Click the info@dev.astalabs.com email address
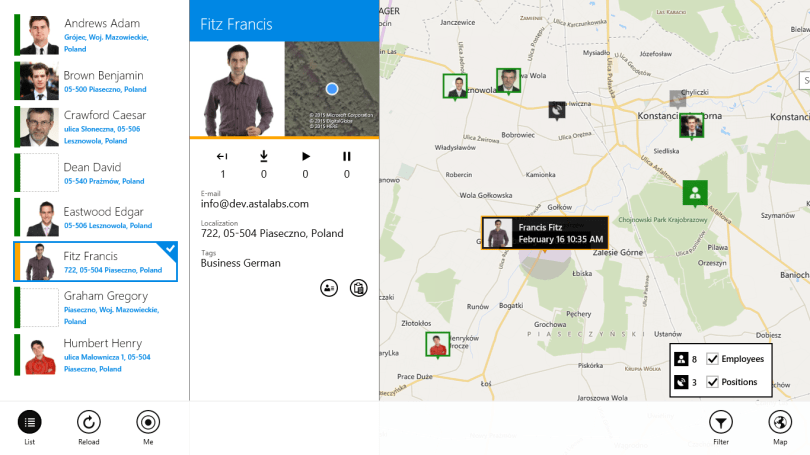810x455 pixels. point(255,204)
